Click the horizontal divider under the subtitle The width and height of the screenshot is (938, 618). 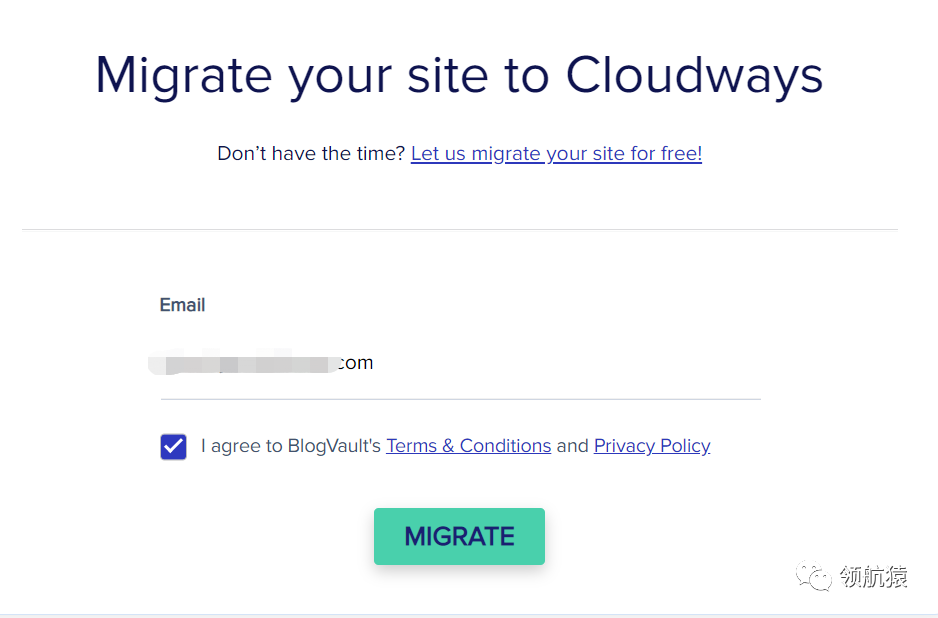point(459,230)
